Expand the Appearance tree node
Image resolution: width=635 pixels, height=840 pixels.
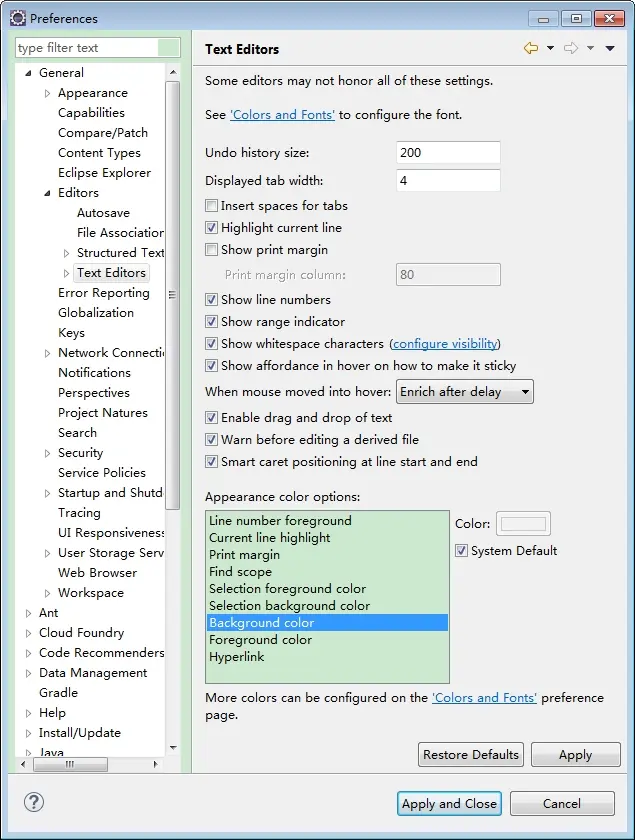pyautogui.click(x=47, y=93)
